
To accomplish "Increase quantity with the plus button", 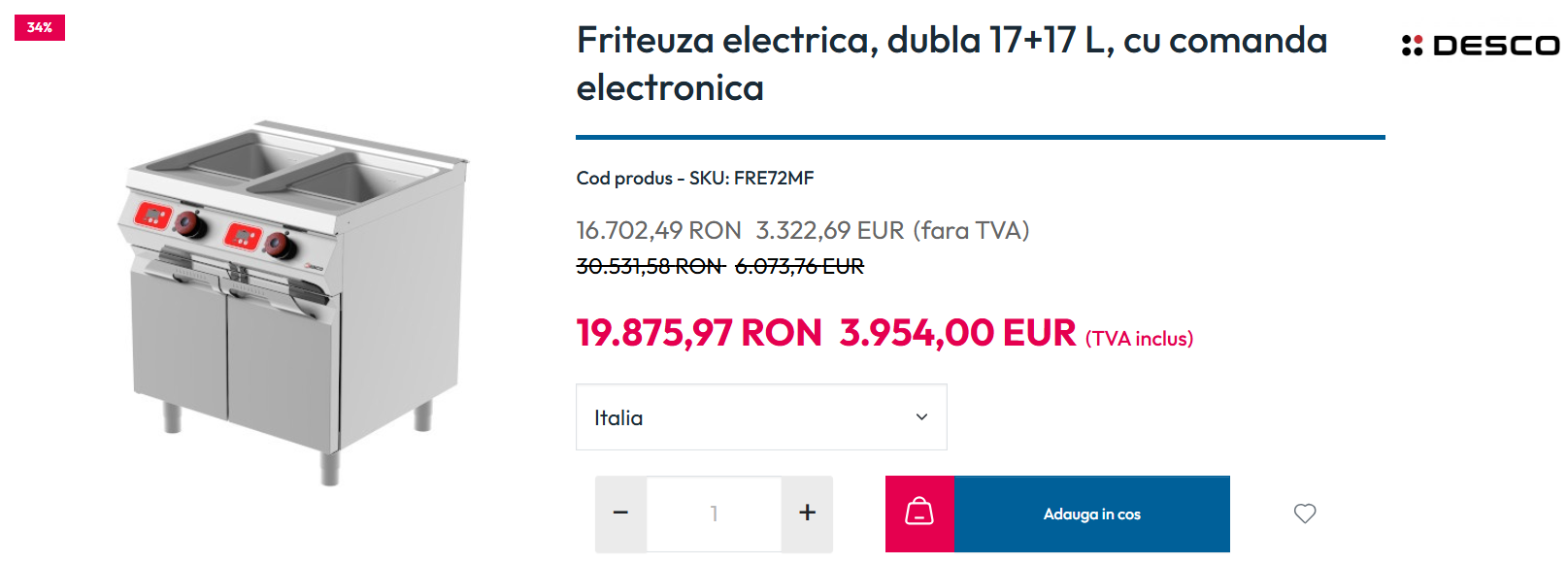I will click(807, 514).
